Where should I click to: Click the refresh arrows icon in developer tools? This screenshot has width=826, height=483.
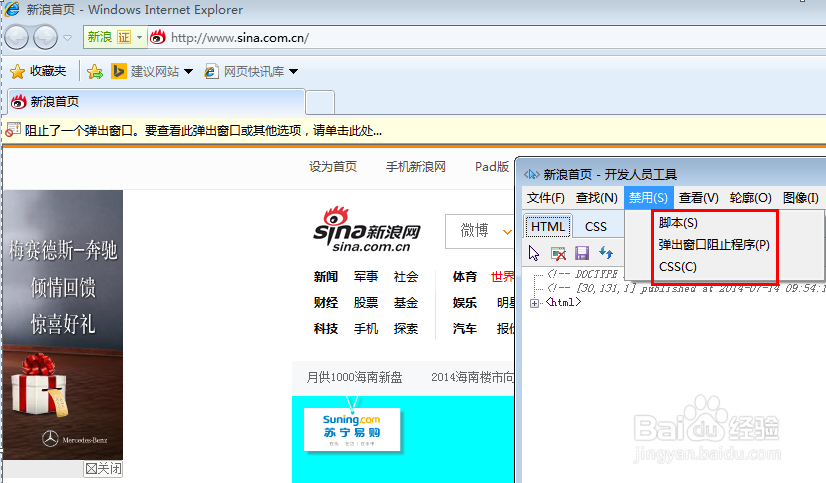pyautogui.click(x=606, y=253)
